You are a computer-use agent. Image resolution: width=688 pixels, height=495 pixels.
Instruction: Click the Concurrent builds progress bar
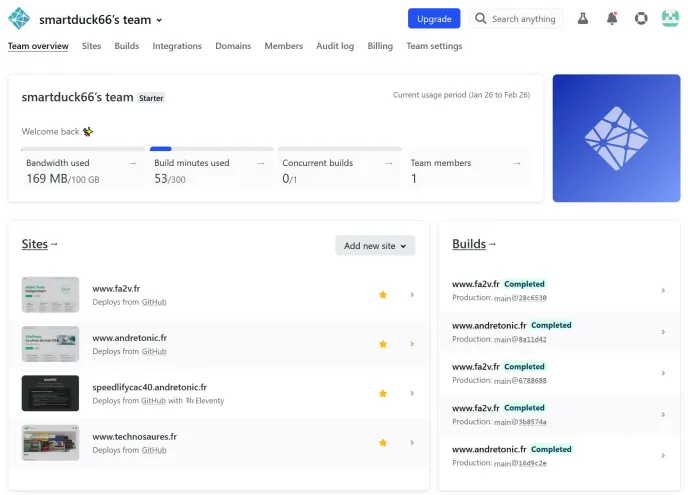click(x=340, y=149)
